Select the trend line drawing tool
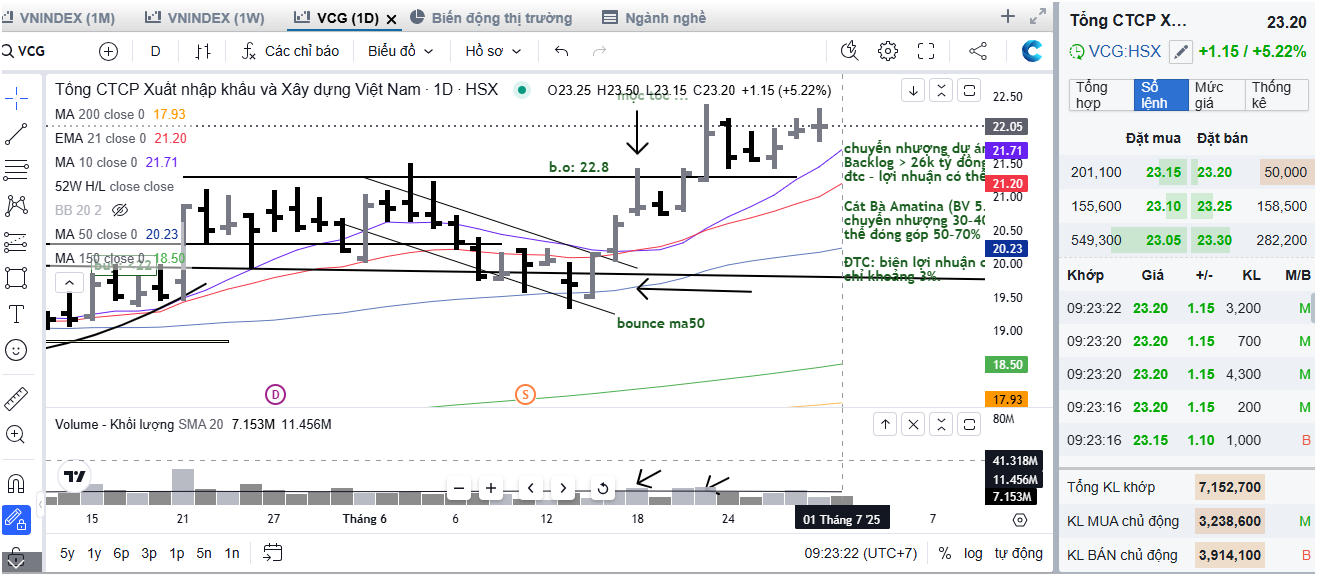The image size is (1317, 576). pos(16,134)
